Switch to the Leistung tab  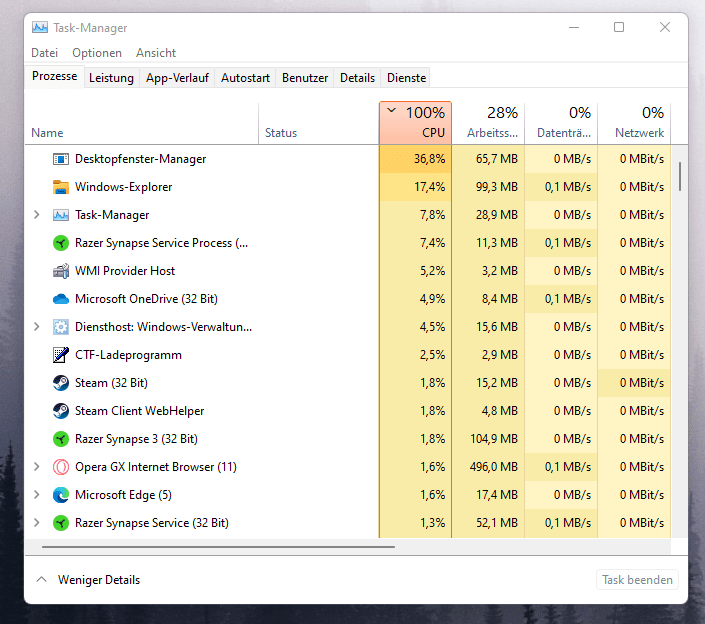[x=112, y=78]
